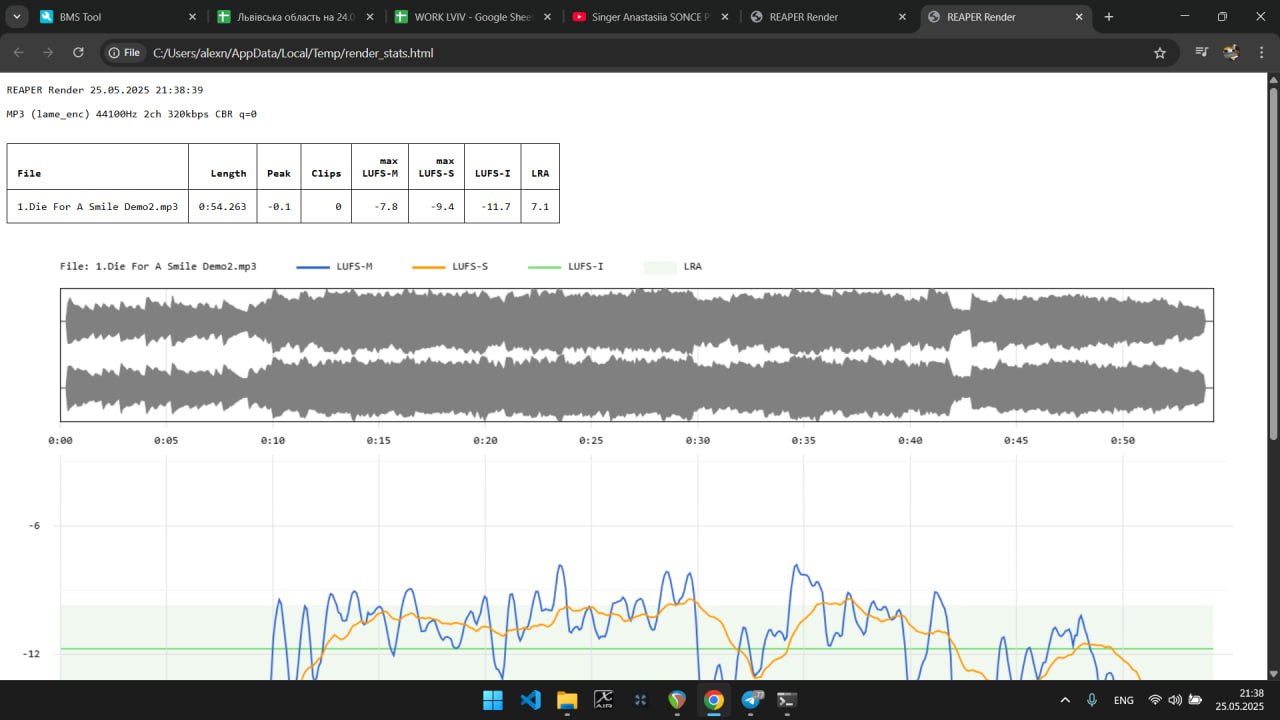The width and height of the screenshot is (1280, 720).
Task: Click the scrollbar up arrow
Action: 1273,79
